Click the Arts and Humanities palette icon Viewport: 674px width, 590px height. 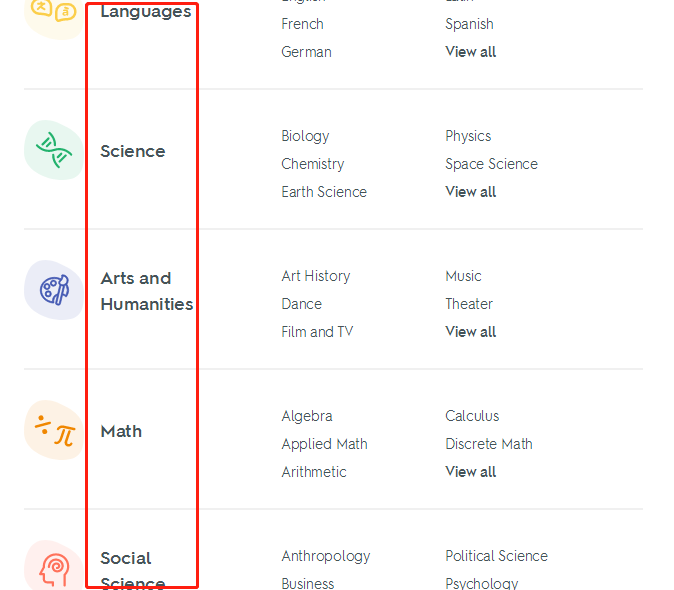(x=54, y=290)
